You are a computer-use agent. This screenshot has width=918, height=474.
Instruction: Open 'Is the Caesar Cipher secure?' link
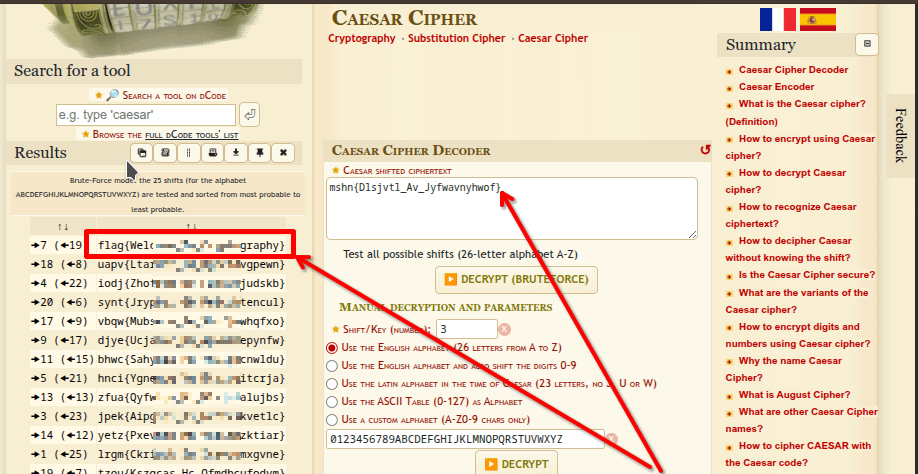[x=807, y=275]
